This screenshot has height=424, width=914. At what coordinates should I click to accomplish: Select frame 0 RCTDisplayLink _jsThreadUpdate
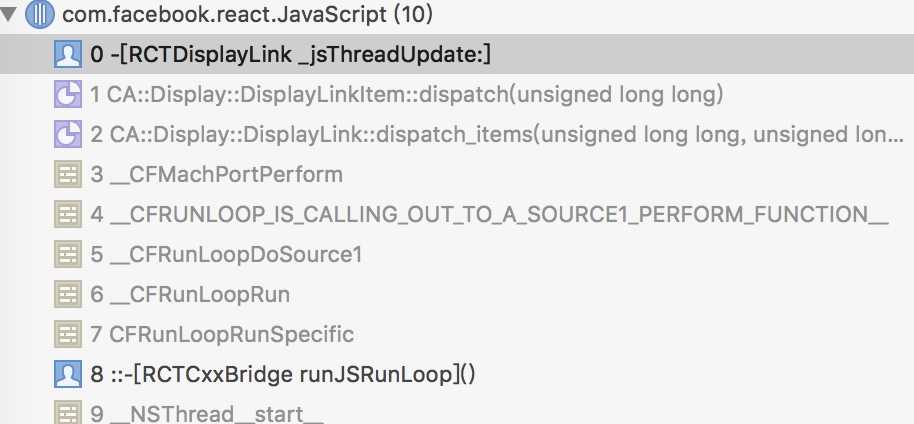coord(290,55)
